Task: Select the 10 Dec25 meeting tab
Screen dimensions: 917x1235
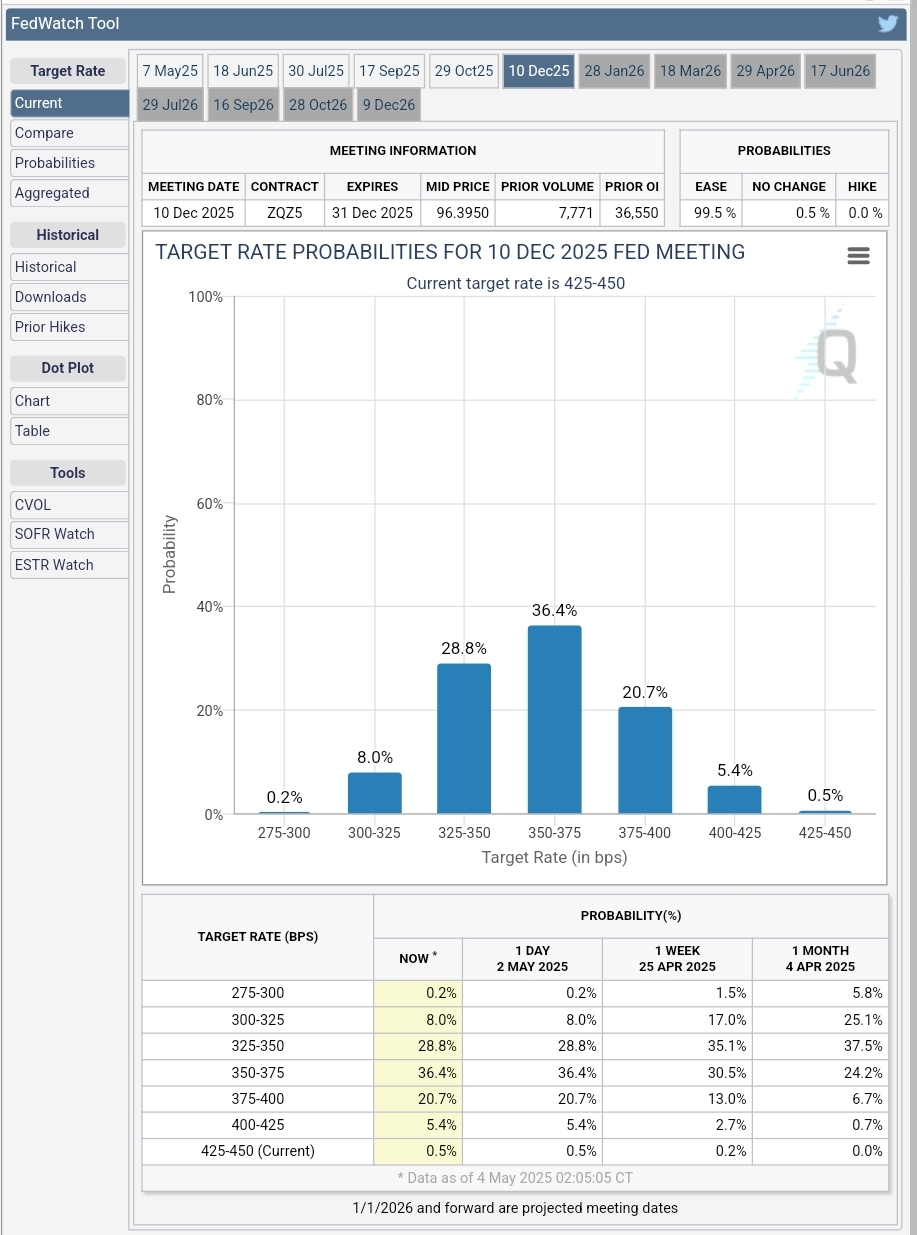Action: 539,71
